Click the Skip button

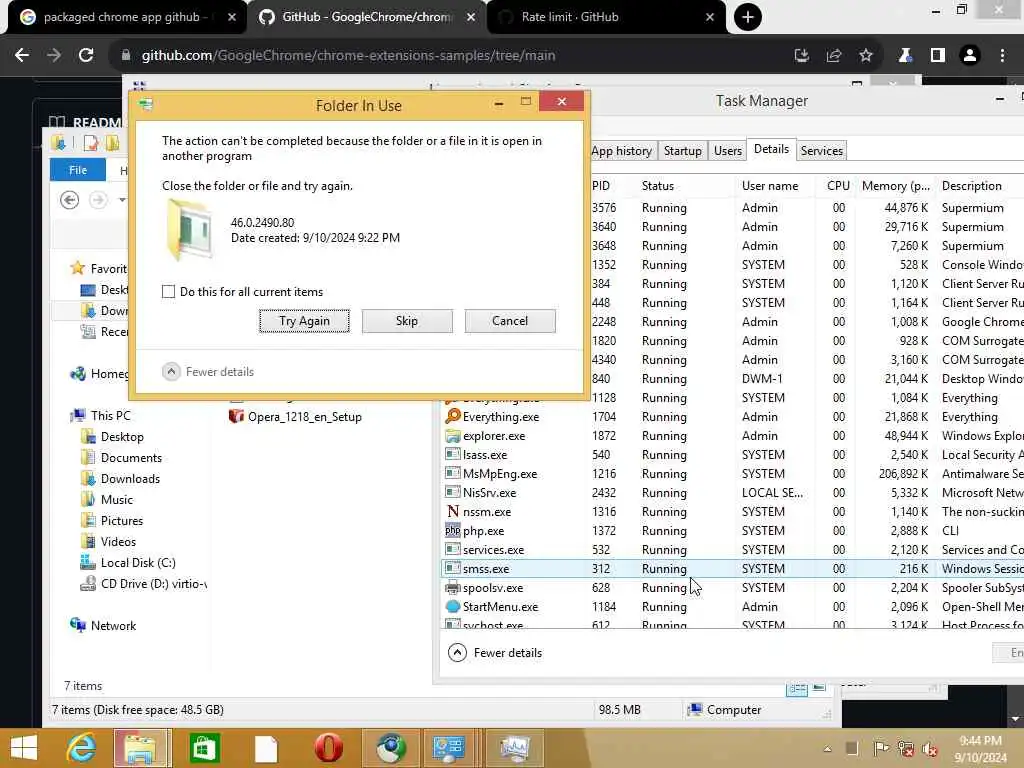point(407,321)
